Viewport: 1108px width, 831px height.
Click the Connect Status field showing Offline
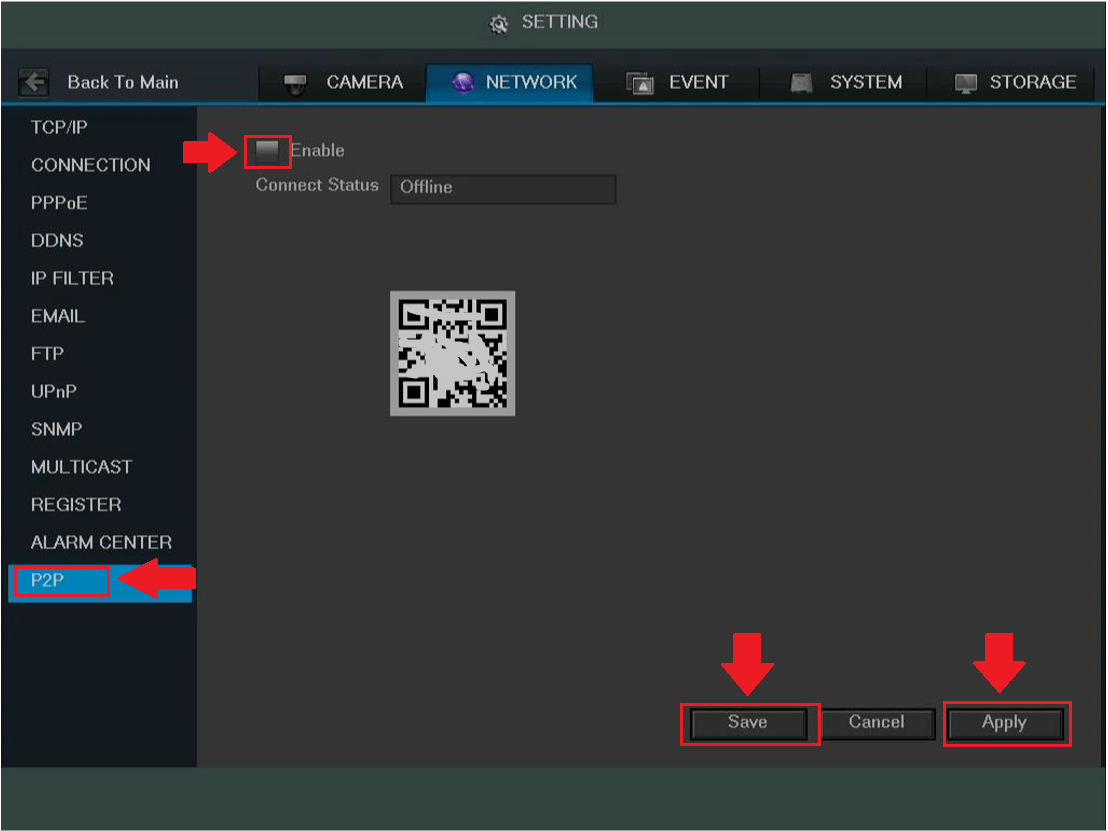point(503,189)
